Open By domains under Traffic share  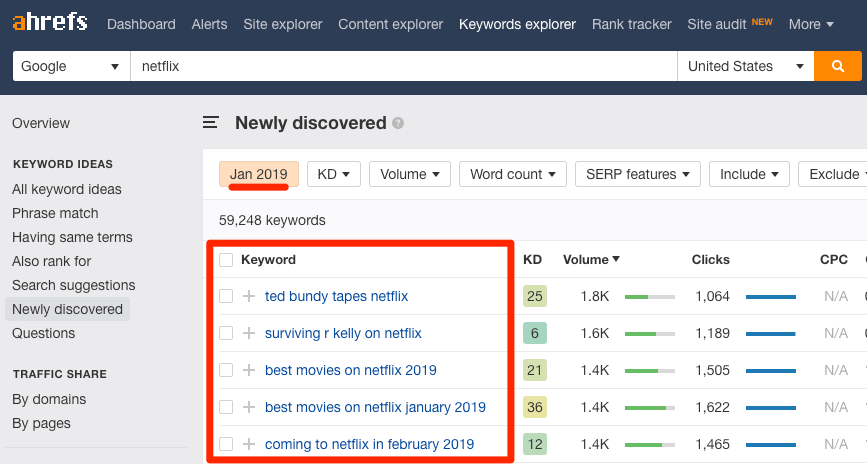click(x=49, y=399)
